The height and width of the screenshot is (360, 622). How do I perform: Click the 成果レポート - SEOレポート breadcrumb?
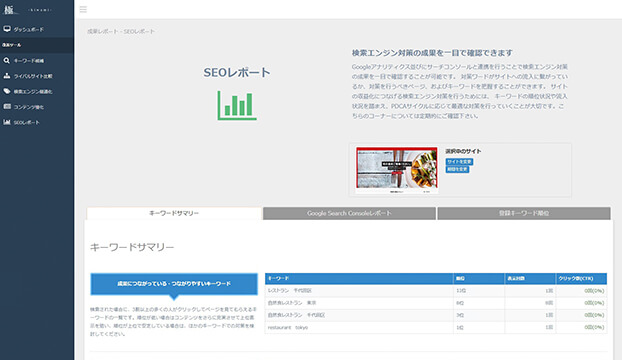(x=121, y=31)
